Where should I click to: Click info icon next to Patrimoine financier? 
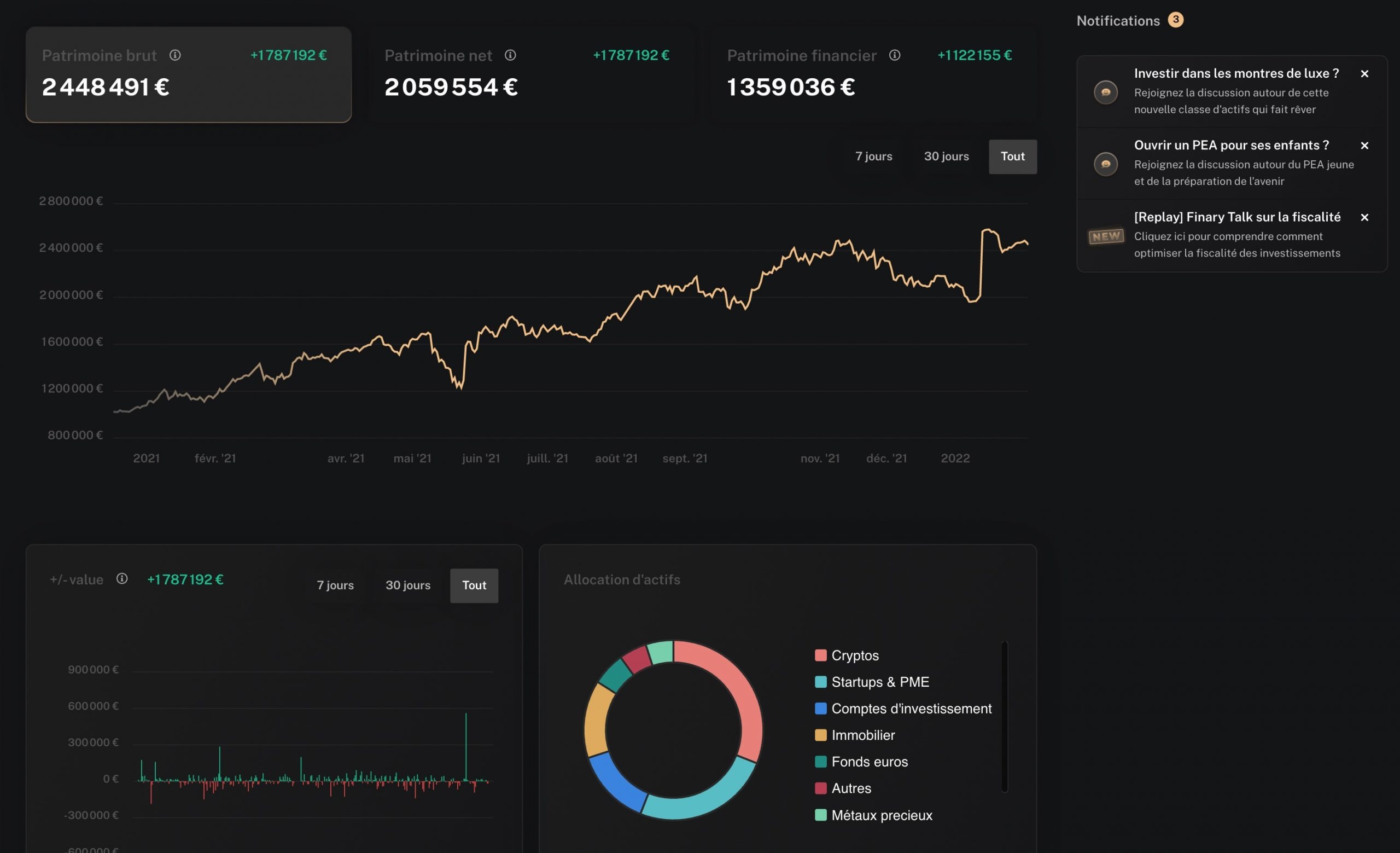click(x=894, y=55)
